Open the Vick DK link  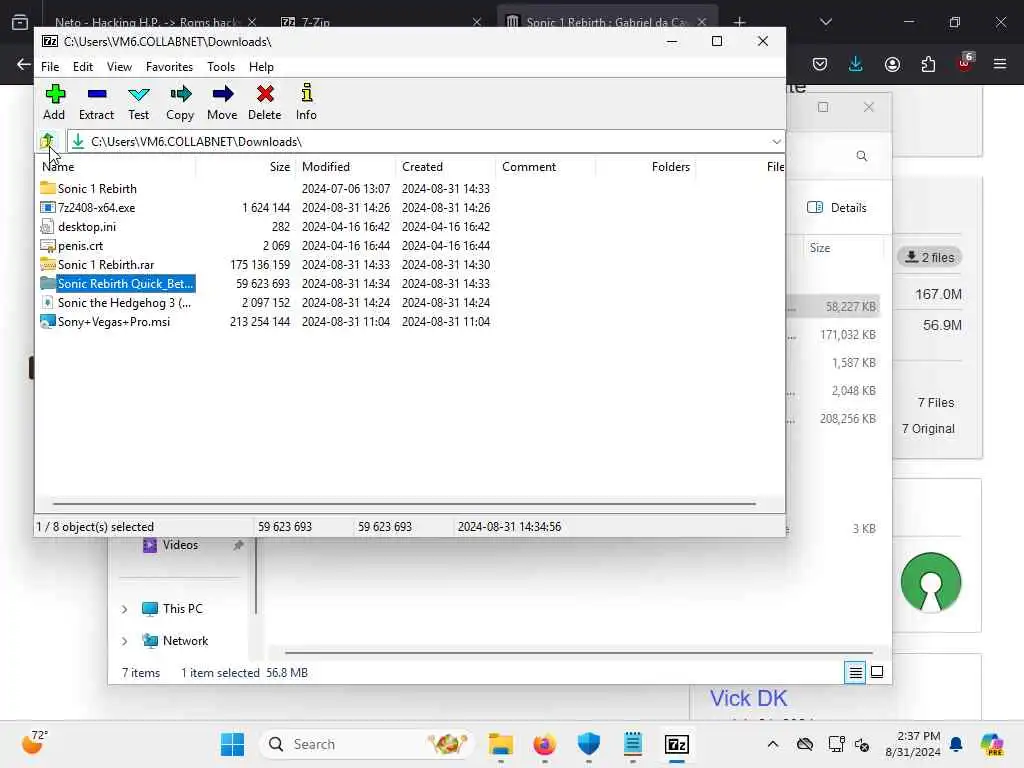(x=748, y=698)
